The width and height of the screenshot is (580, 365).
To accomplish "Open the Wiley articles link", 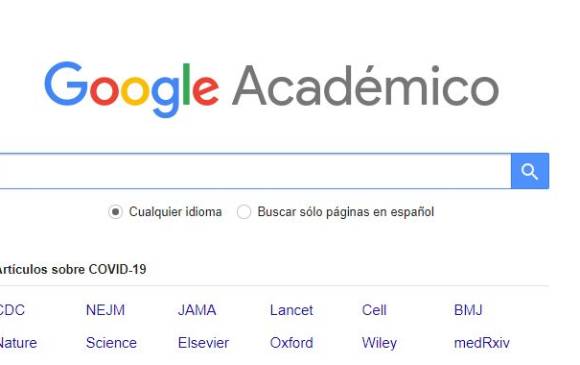I will click(x=379, y=343).
